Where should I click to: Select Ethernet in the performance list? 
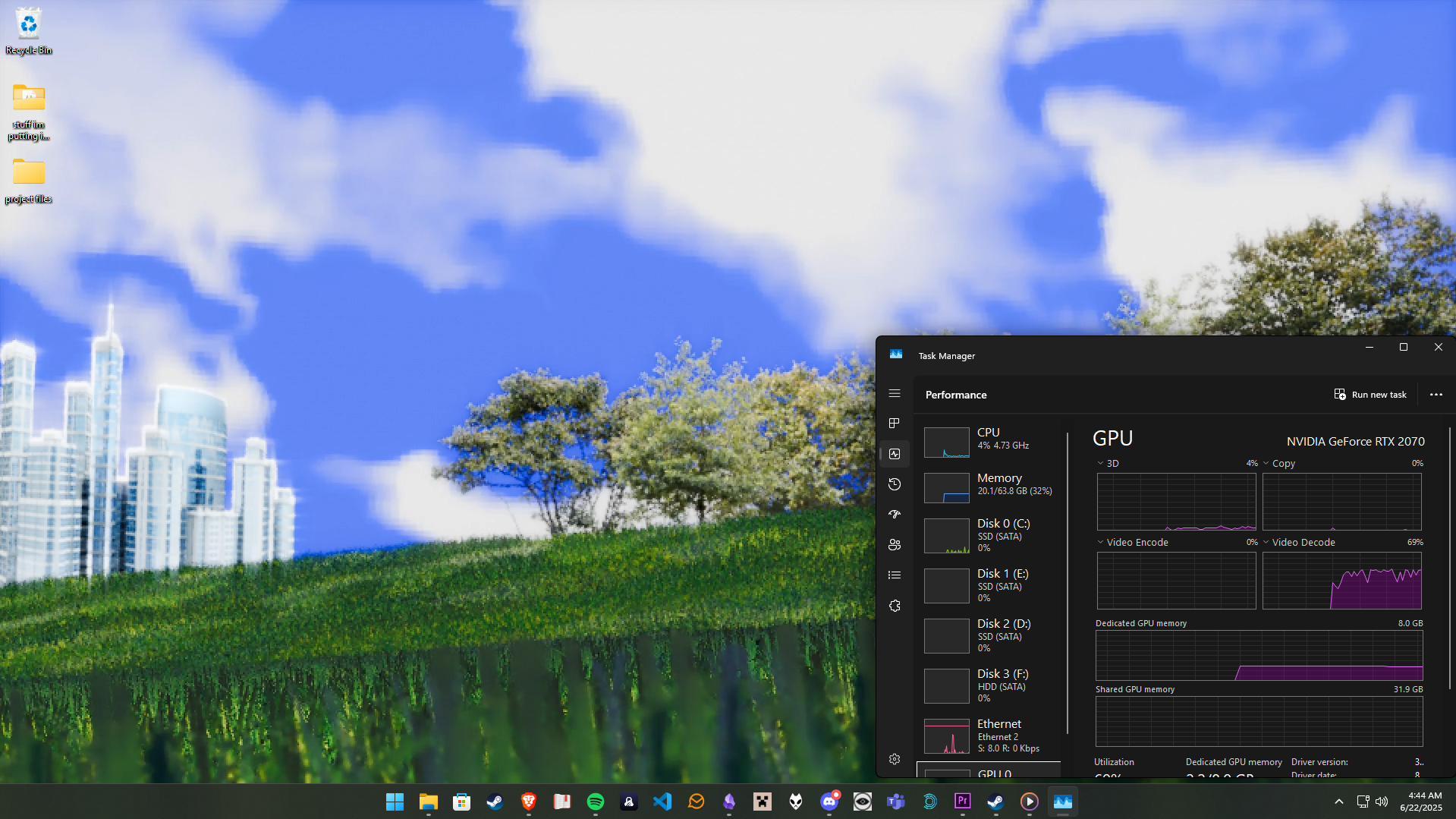pos(989,736)
